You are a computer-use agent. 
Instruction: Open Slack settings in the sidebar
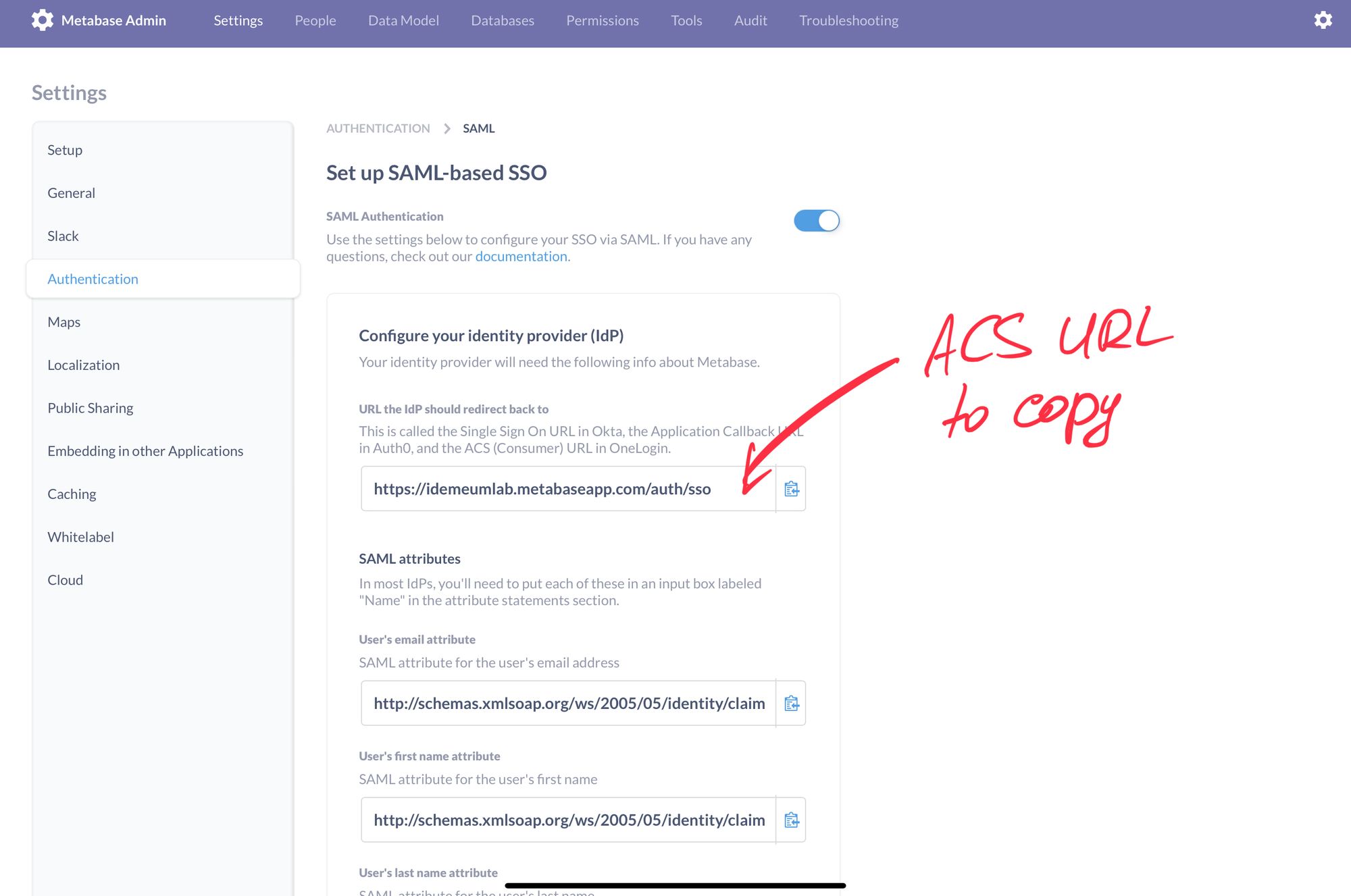[x=163, y=236]
